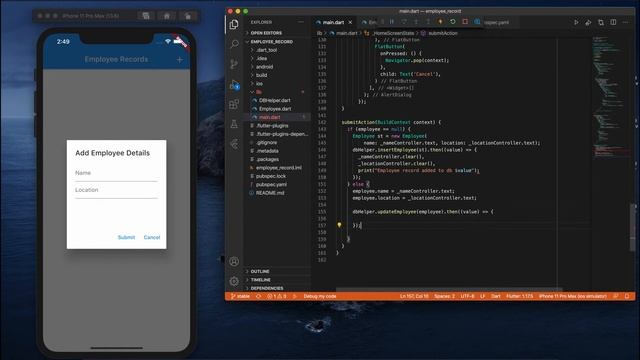Open the Run and Debug view

(x=234, y=84)
